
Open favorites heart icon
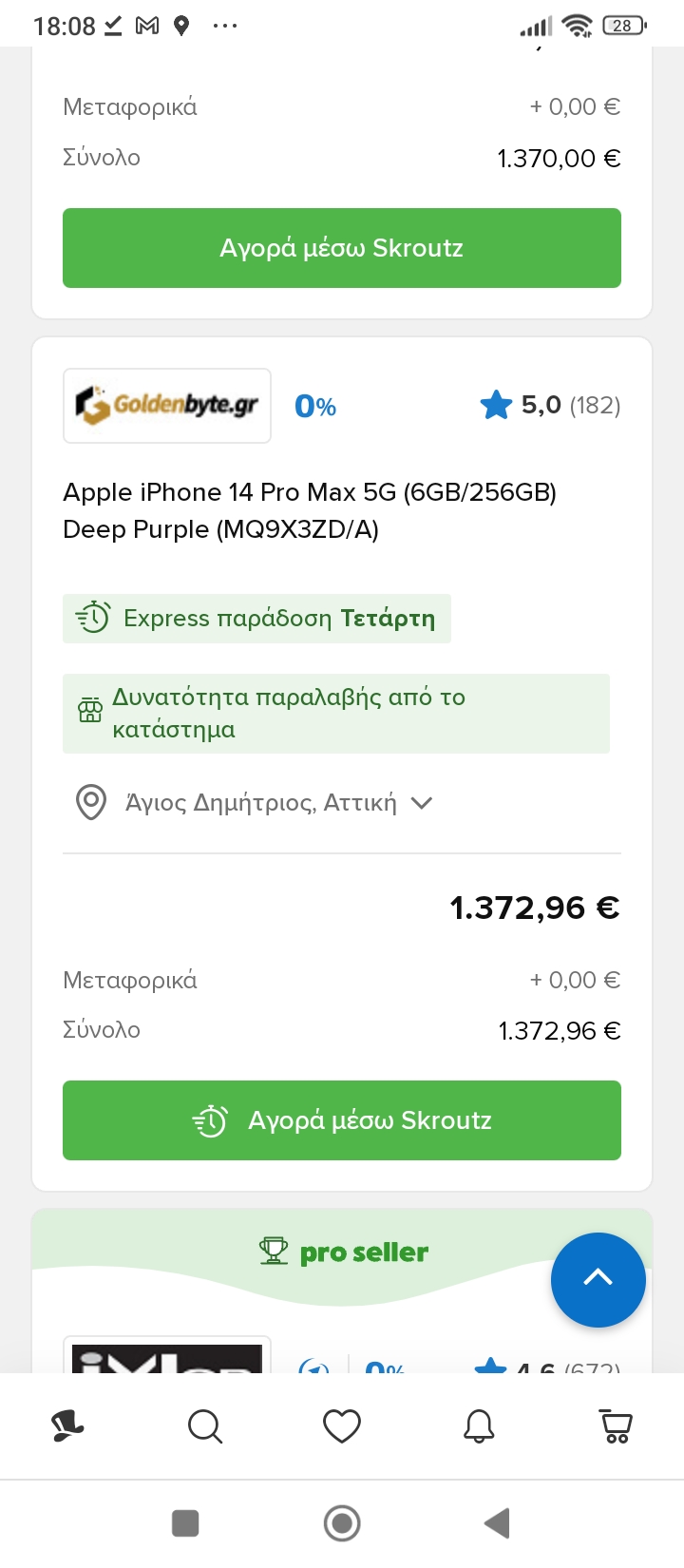[342, 1425]
